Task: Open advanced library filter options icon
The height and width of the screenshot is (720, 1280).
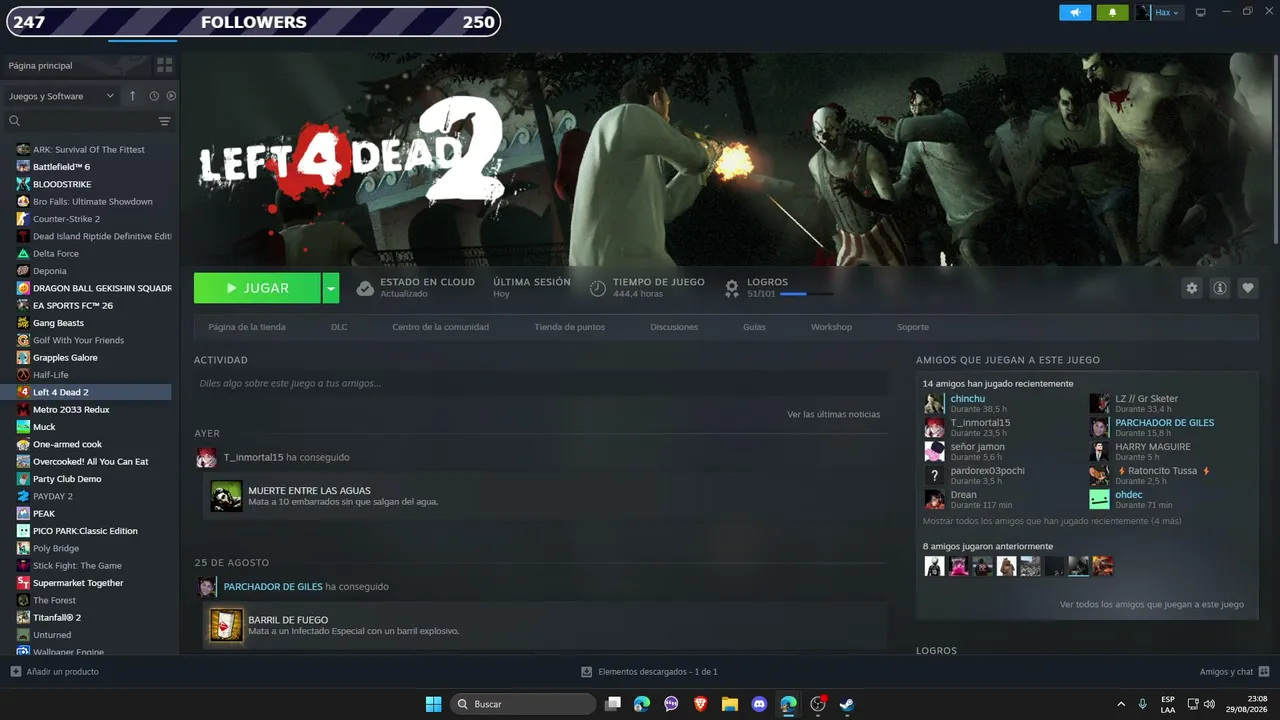Action: coord(165,121)
